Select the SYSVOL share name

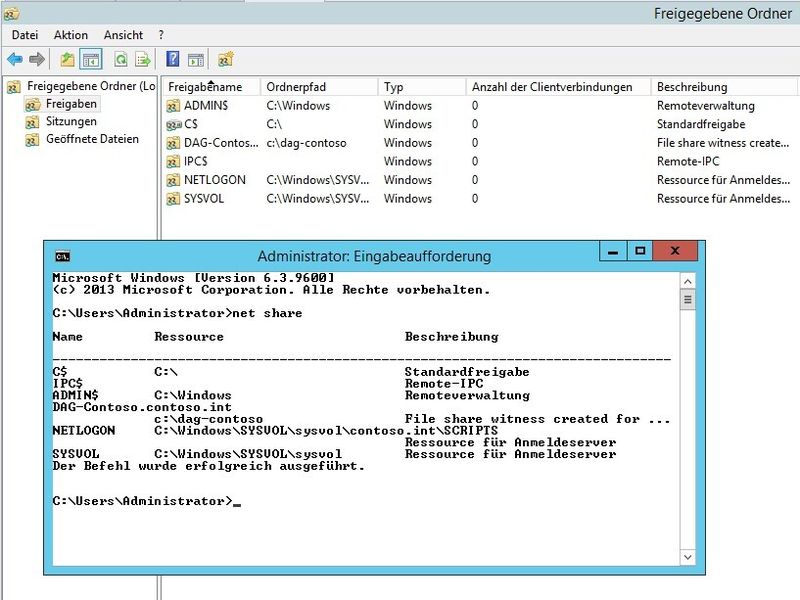point(204,198)
